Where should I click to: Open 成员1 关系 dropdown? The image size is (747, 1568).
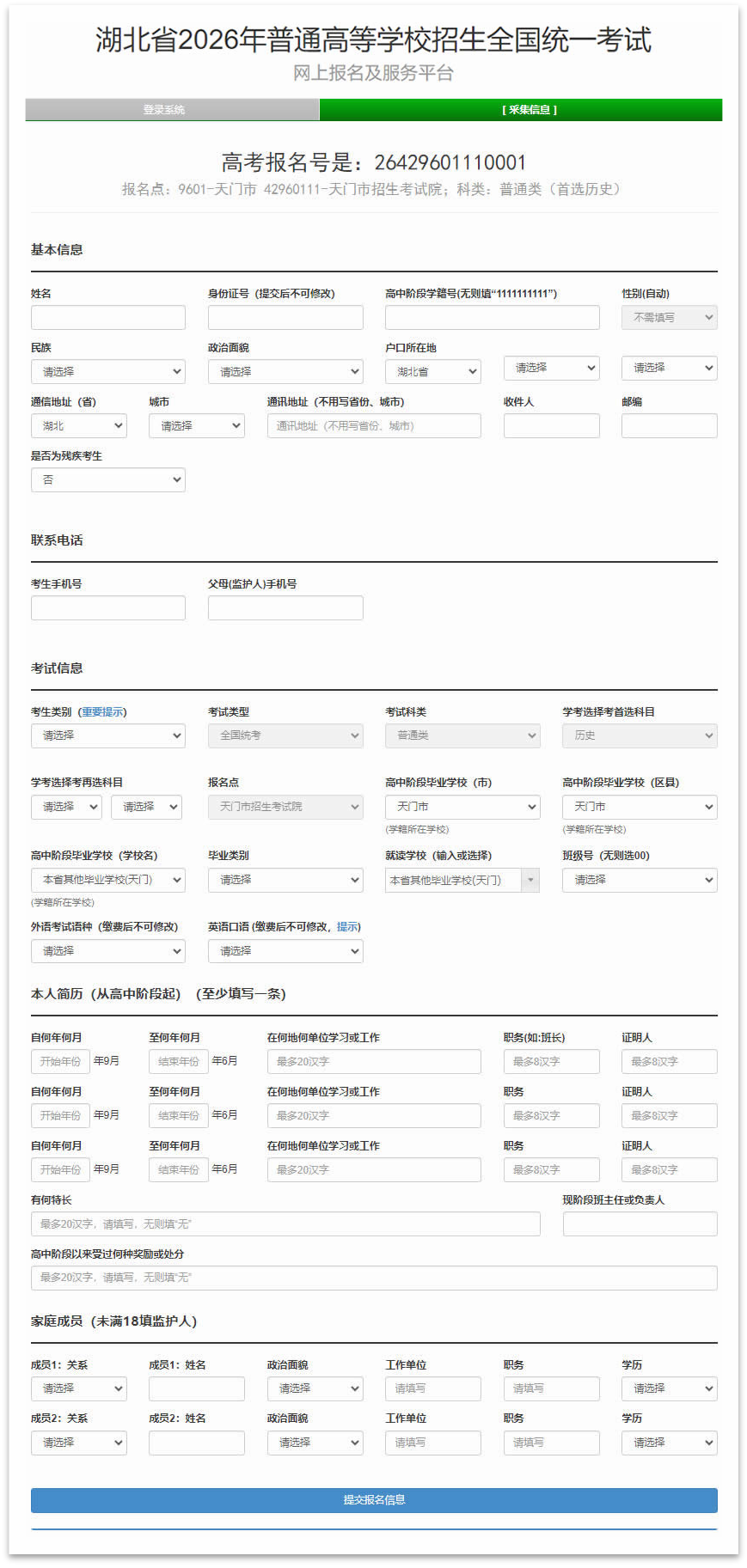tap(78, 1389)
